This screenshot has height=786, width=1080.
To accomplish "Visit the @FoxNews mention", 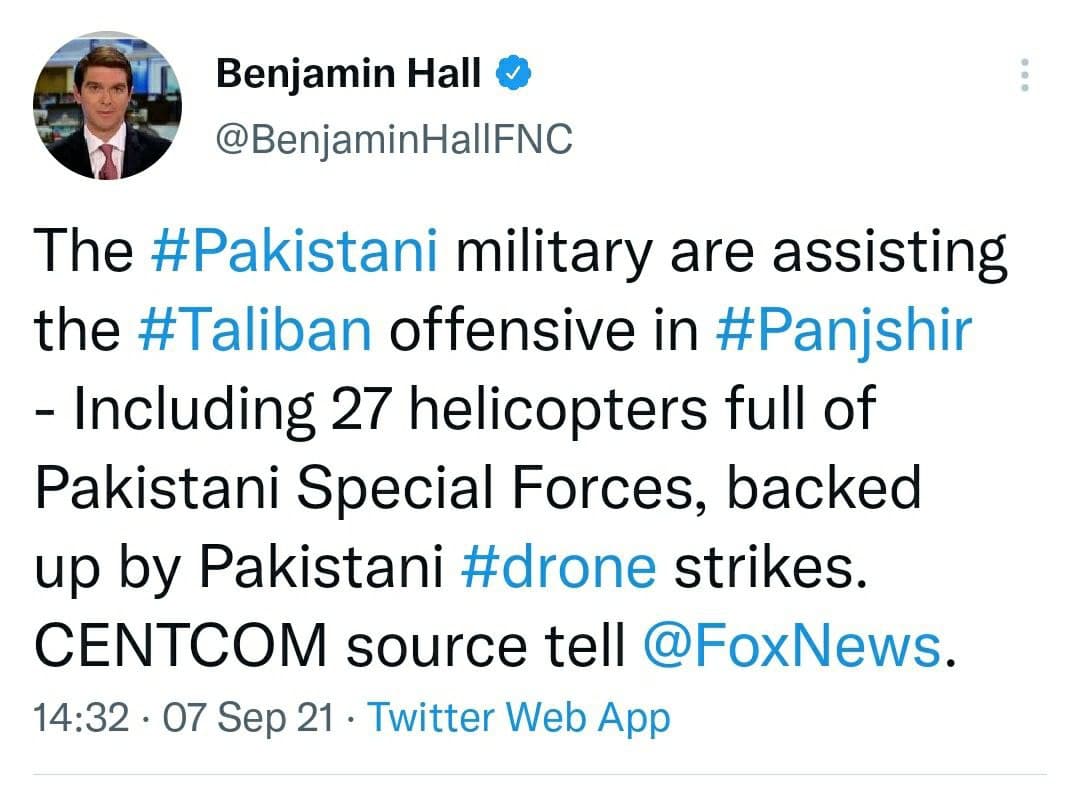I will pyautogui.click(x=791, y=645).
